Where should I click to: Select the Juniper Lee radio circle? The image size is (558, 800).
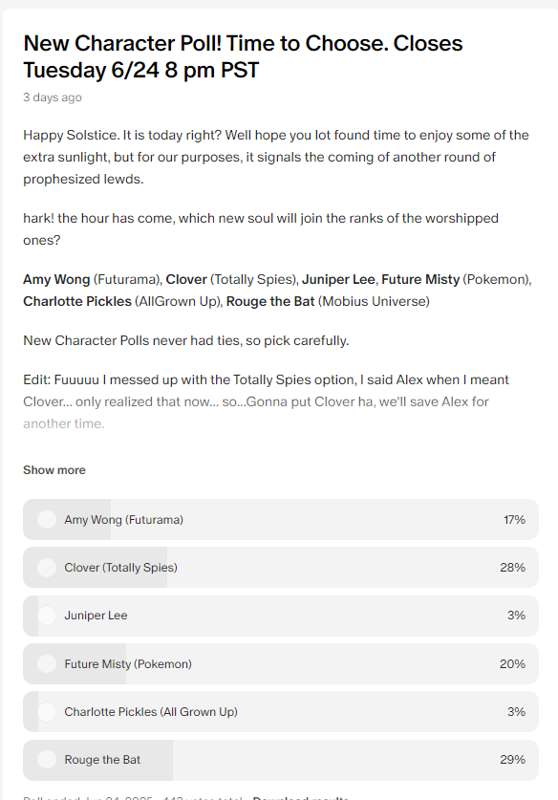pyautogui.click(x=46, y=615)
